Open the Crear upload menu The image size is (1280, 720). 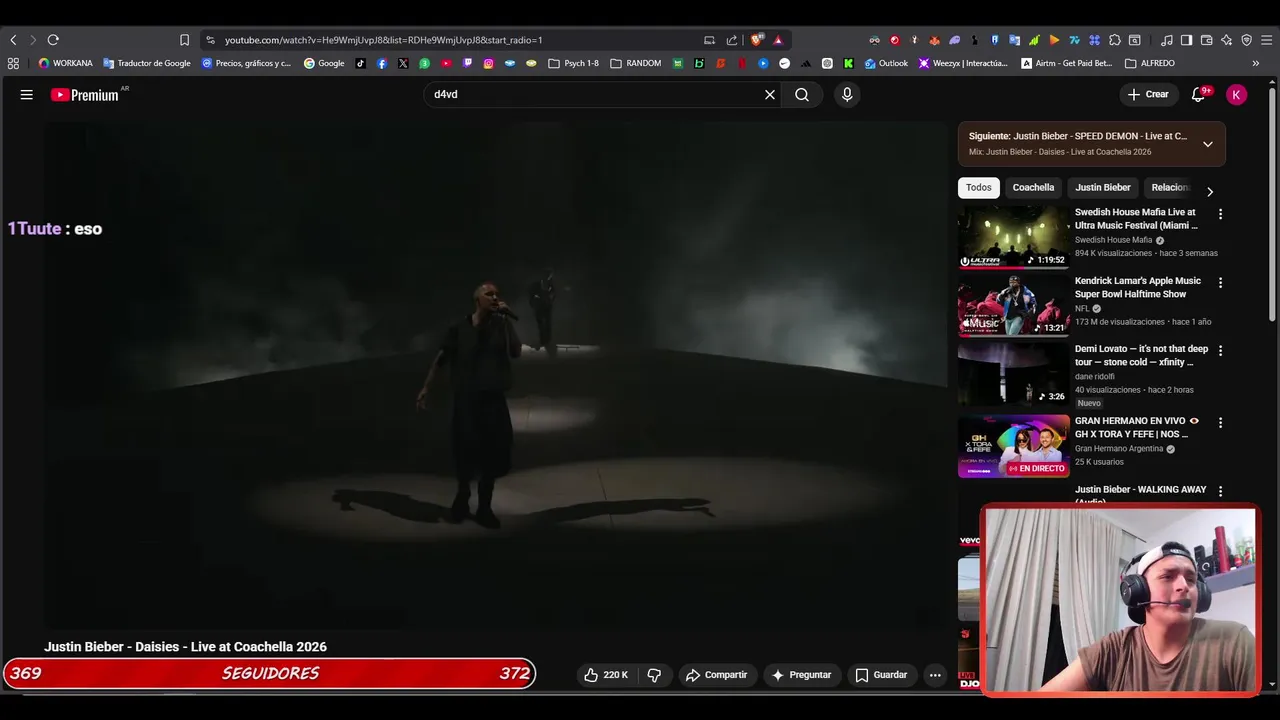click(1148, 94)
